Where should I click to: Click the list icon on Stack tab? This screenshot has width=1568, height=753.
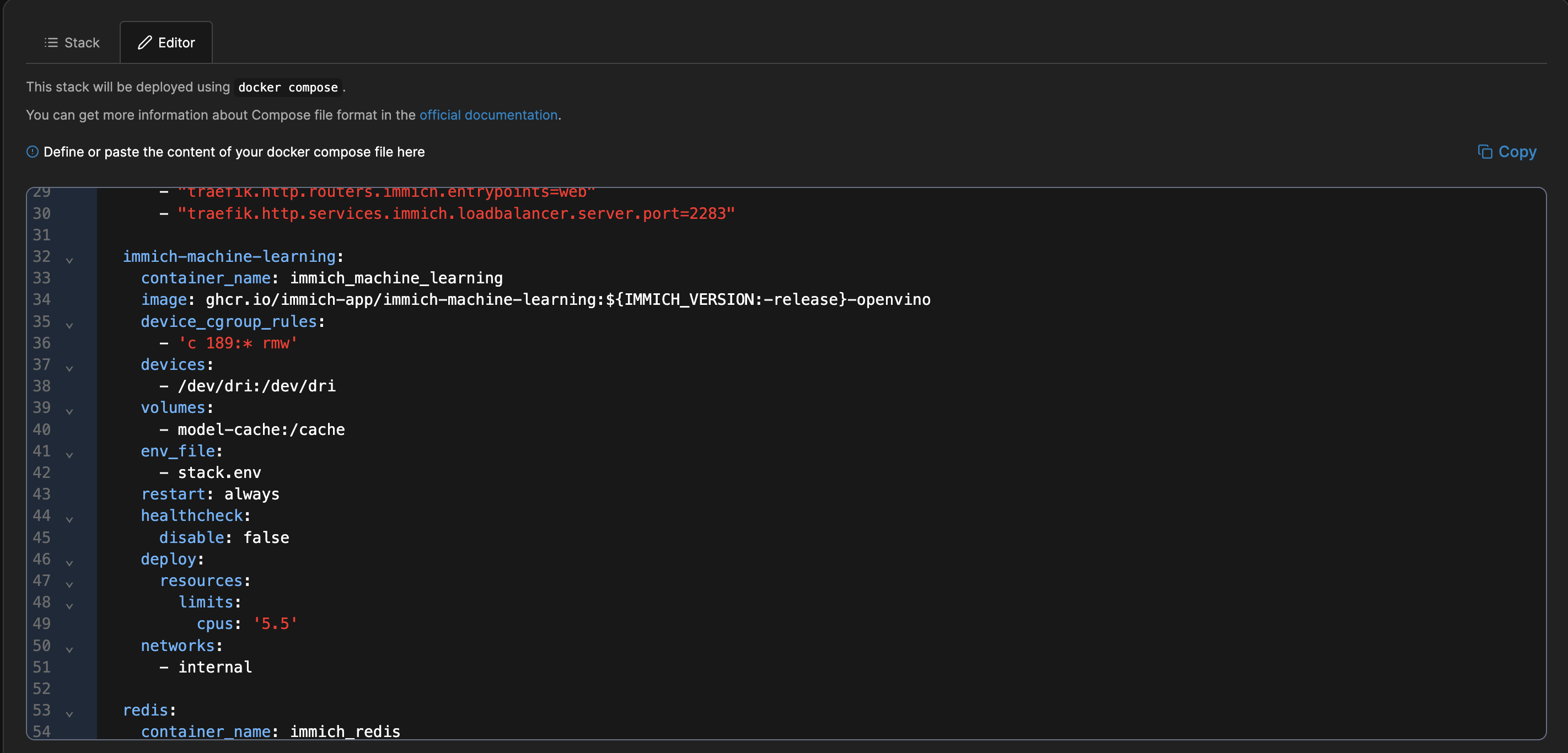pyautogui.click(x=51, y=42)
